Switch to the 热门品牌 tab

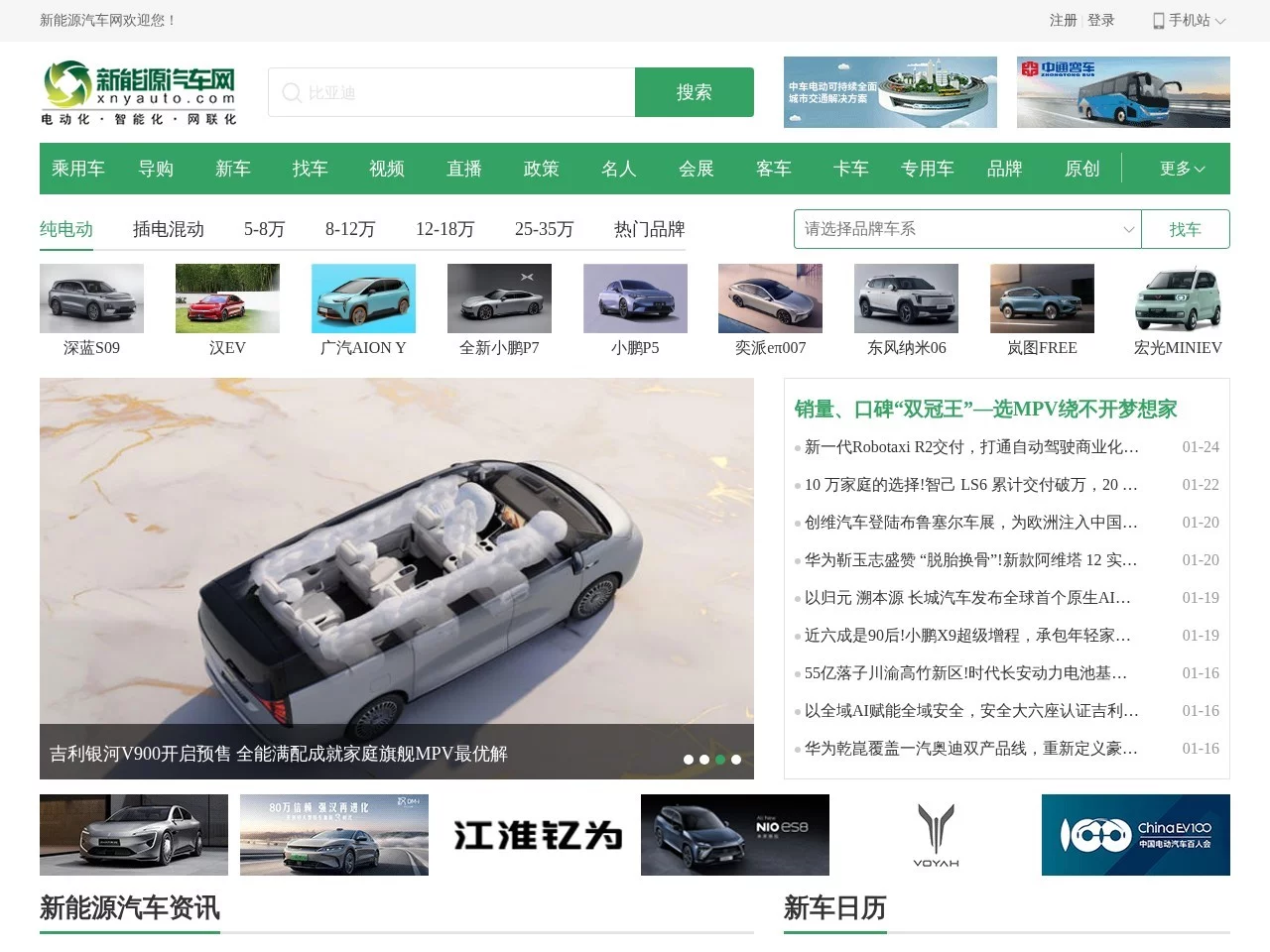648,229
